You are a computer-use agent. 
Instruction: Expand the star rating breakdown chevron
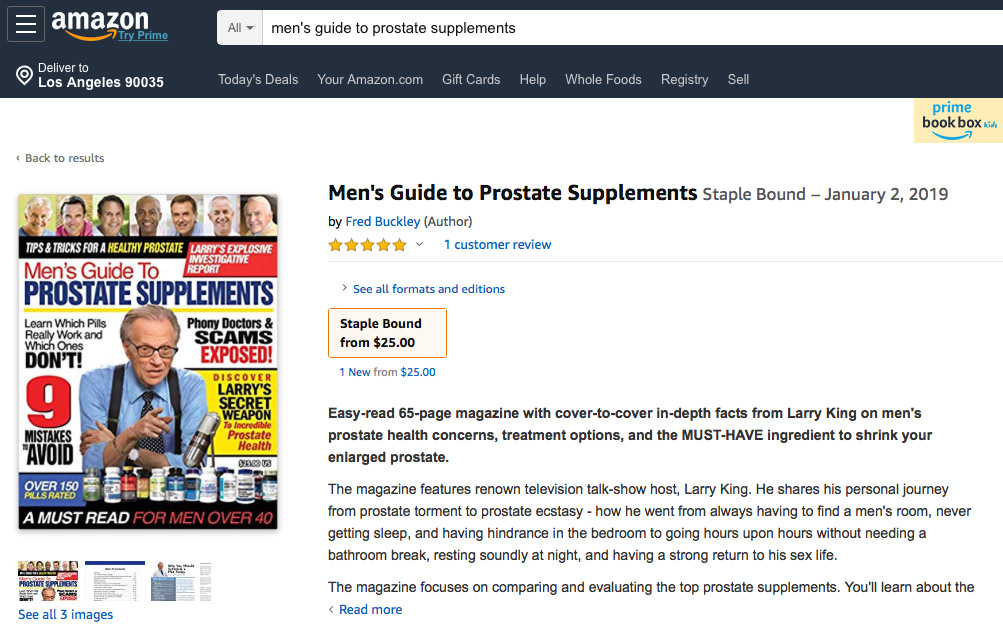[419, 244]
